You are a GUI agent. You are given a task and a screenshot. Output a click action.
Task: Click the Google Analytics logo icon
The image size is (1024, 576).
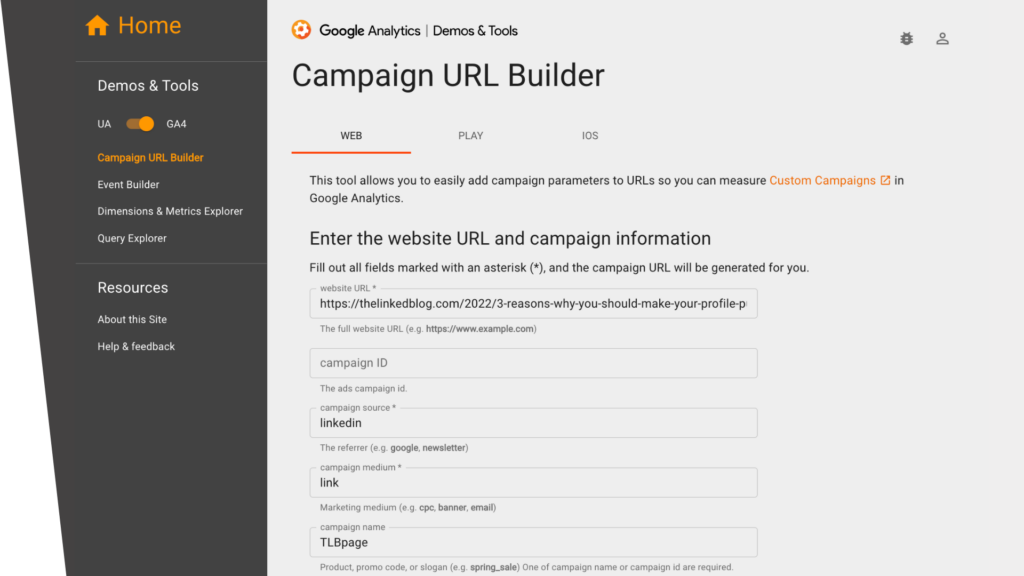(301, 30)
